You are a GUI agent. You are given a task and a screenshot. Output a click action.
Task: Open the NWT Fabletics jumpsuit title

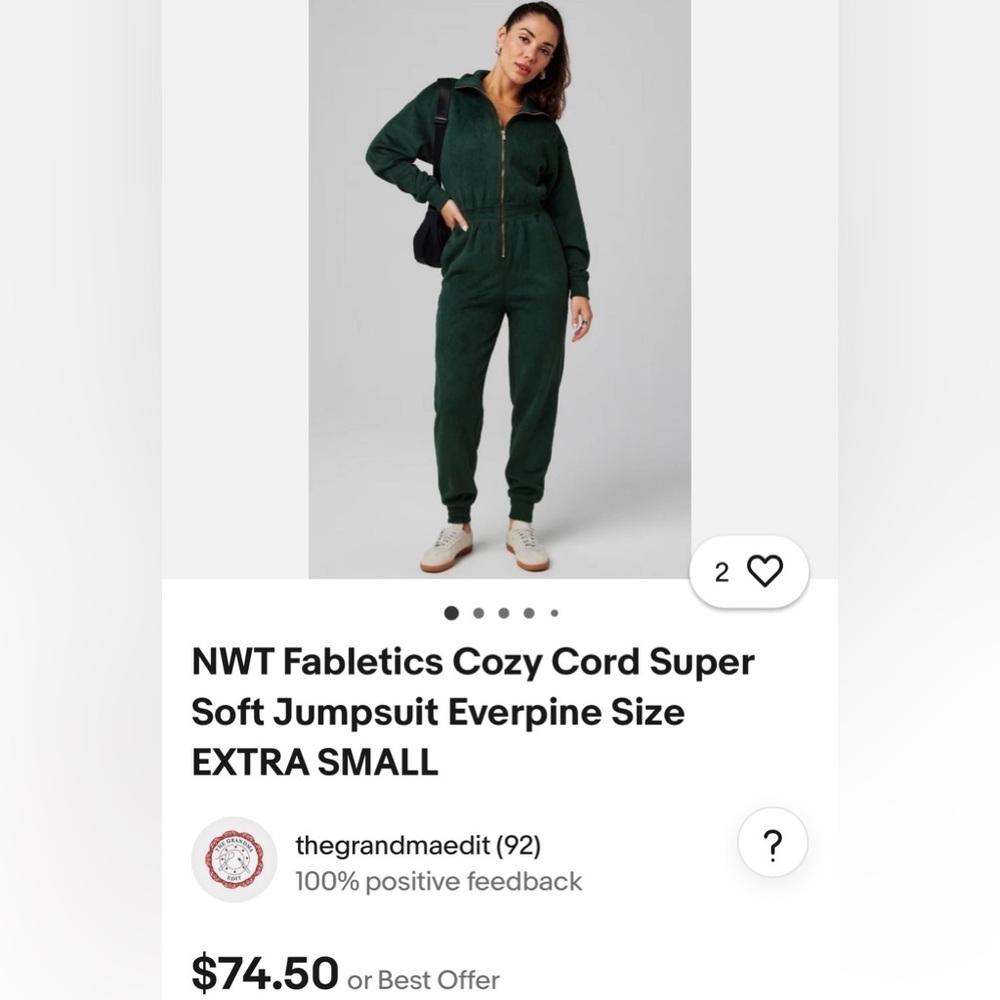pyautogui.click(x=470, y=711)
